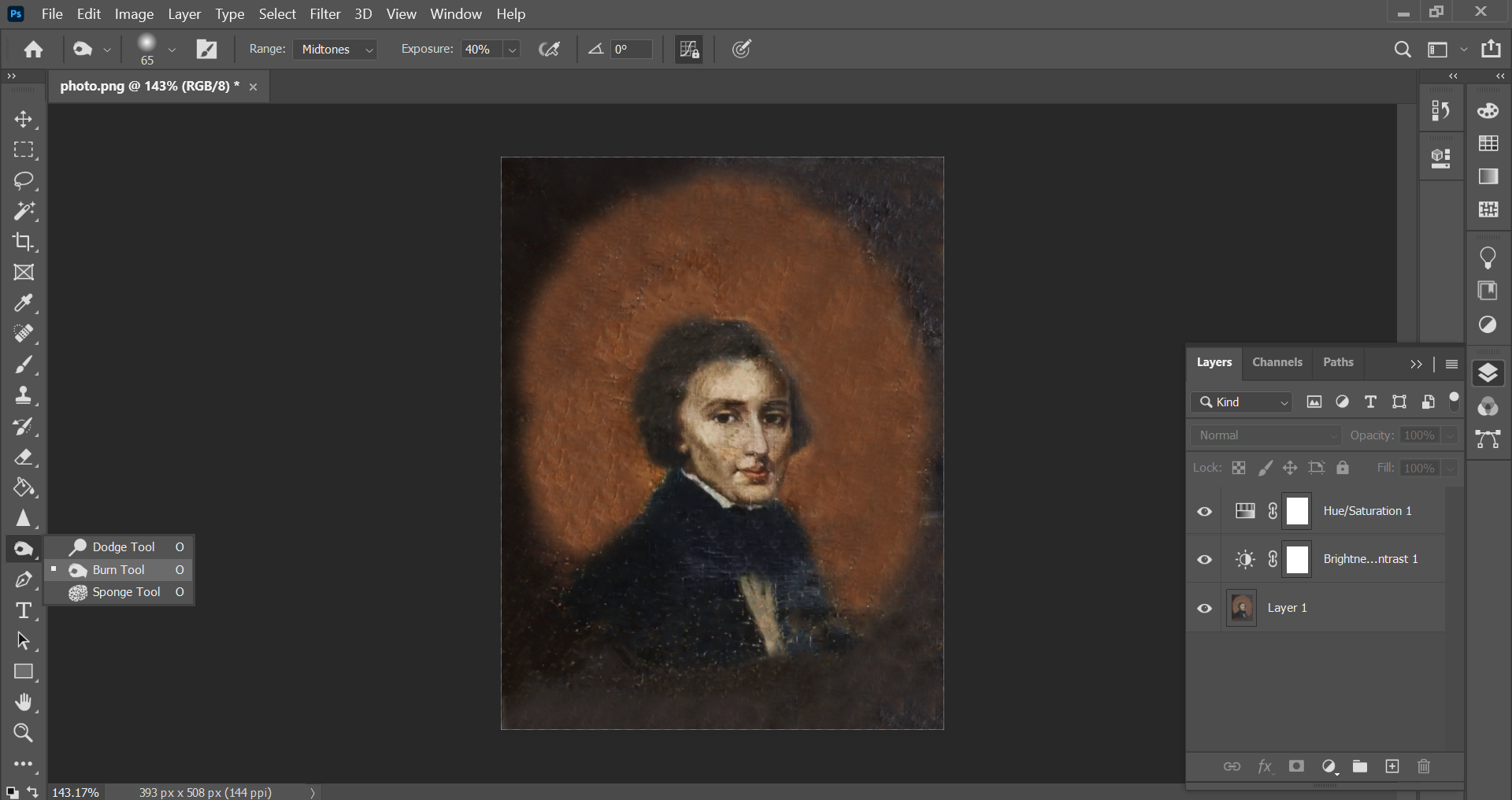
Task: Choose Dodge Tool from the flyout
Action: [124, 546]
